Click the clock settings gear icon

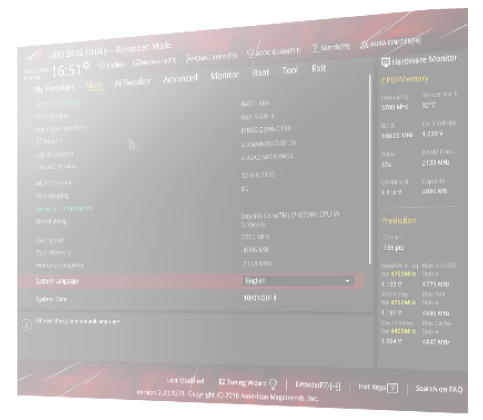coord(86,65)
